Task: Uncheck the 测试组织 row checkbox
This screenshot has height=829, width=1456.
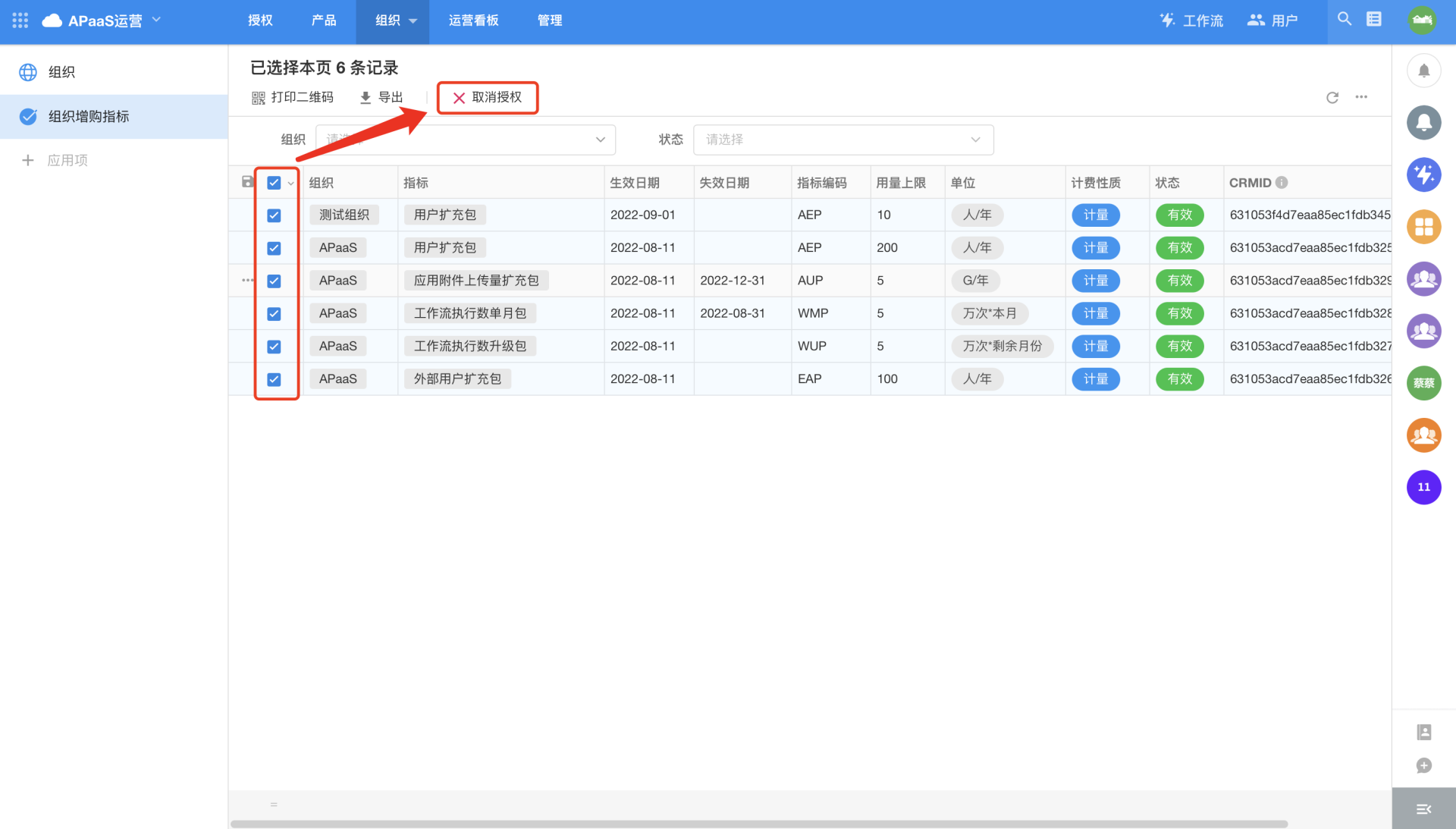Action: pyautogui.click(x=274, y=215)
